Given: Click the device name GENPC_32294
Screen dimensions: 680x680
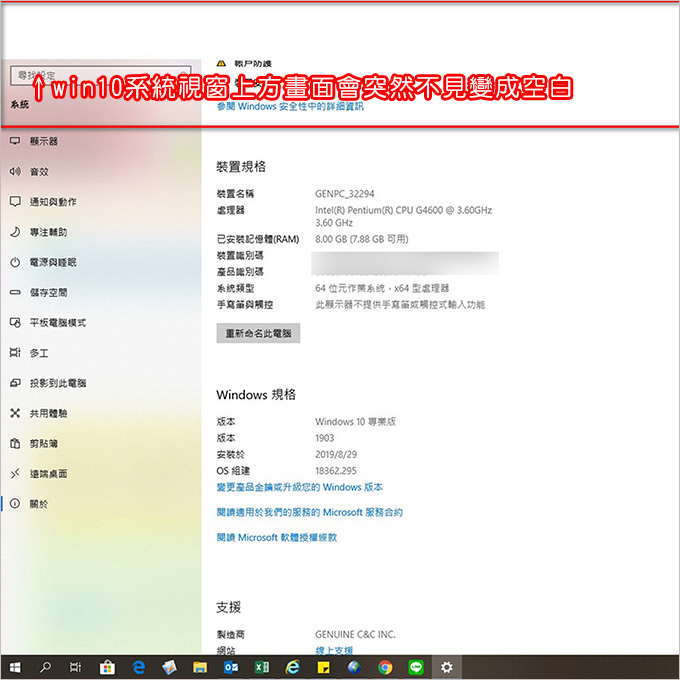Looking at the screenshot, I should (345, 194).
